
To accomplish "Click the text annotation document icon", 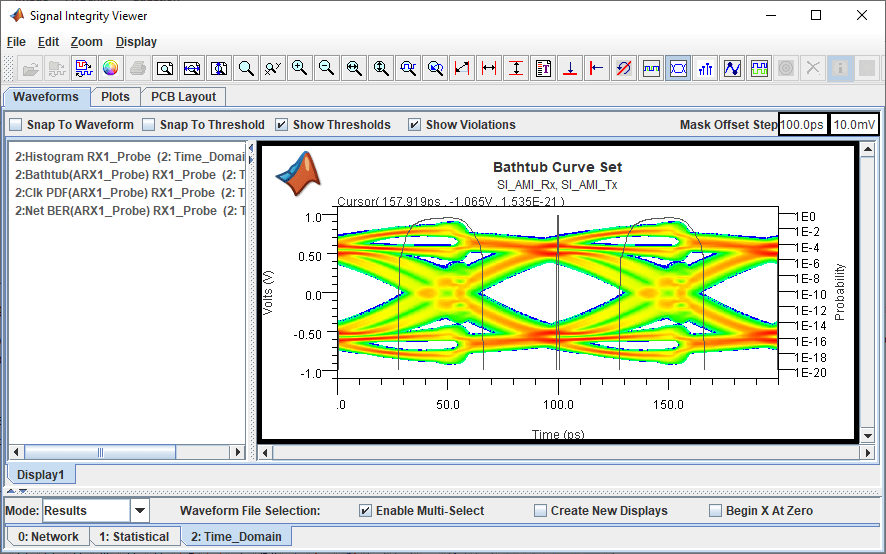I will point(543,69).
